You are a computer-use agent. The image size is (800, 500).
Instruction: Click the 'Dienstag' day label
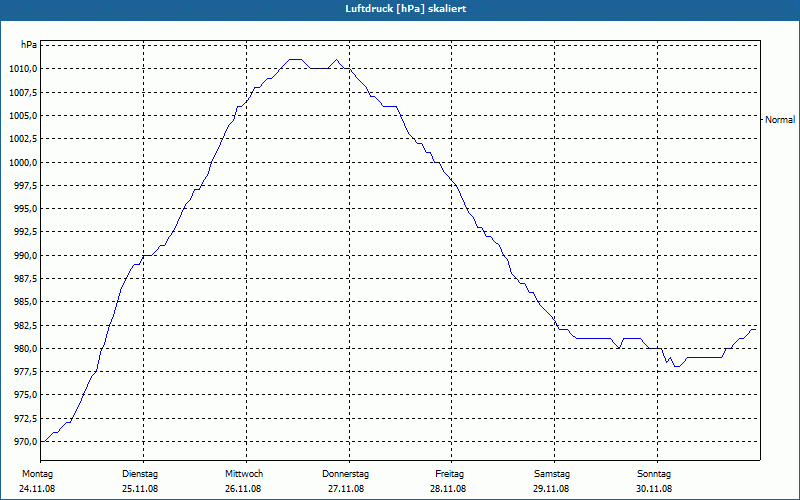pyautogui.click(x=140, y=474)
